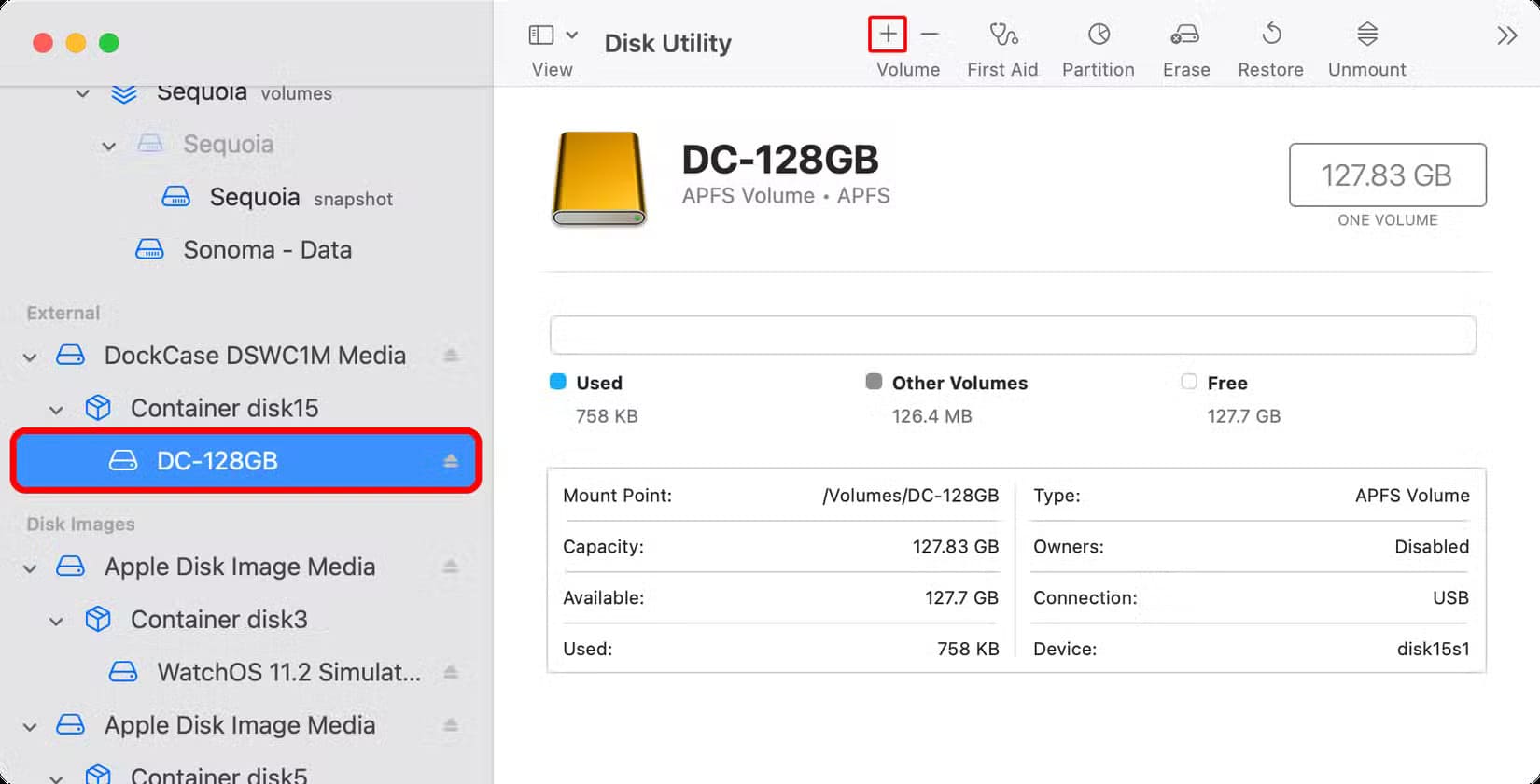Image resolution: width=1540 pixels, height=784 pixels.
Task: Collapse Container disk15
Action: coord(57,410)
